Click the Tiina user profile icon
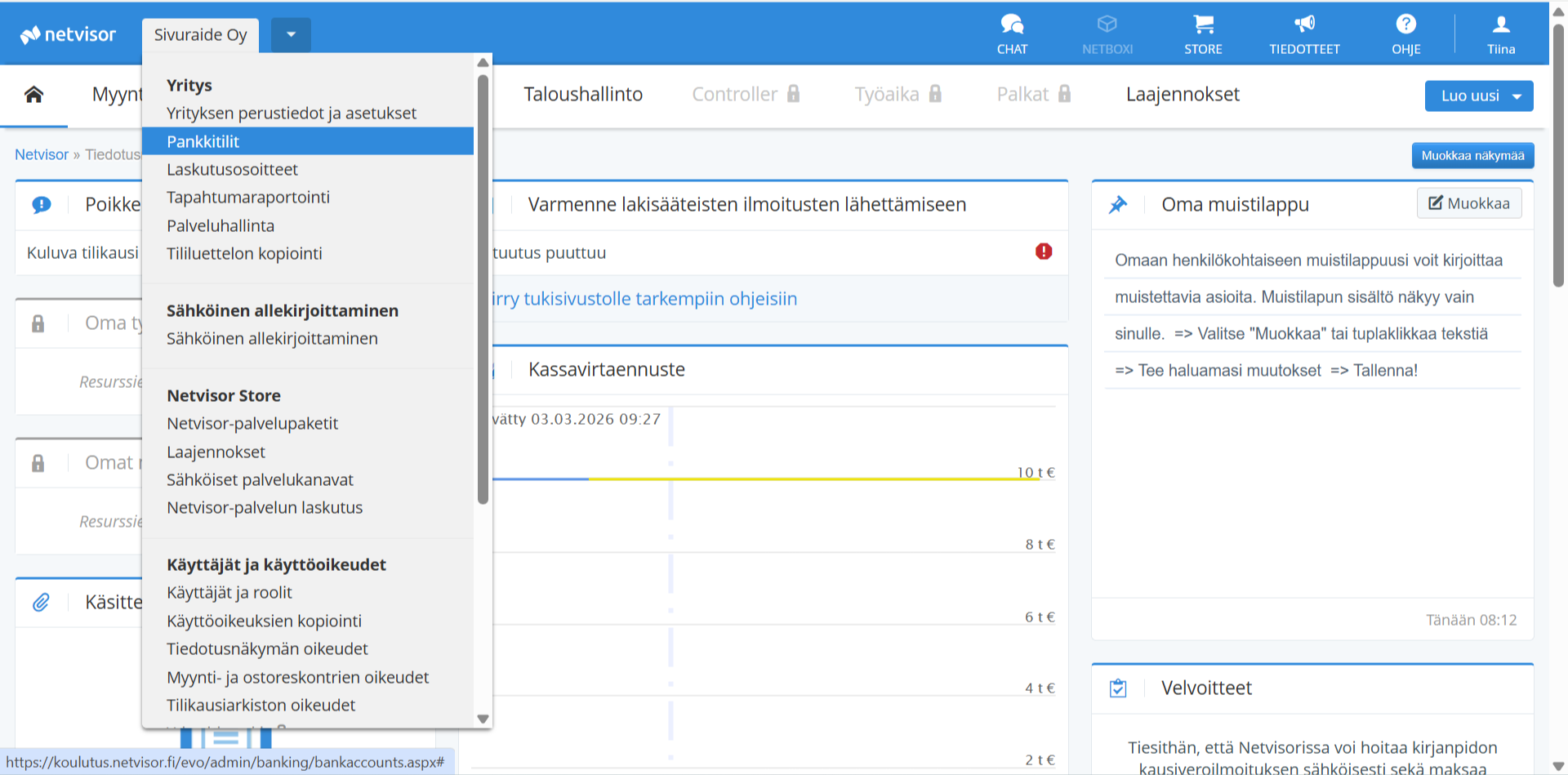1568x775 pixels. 1500,25
